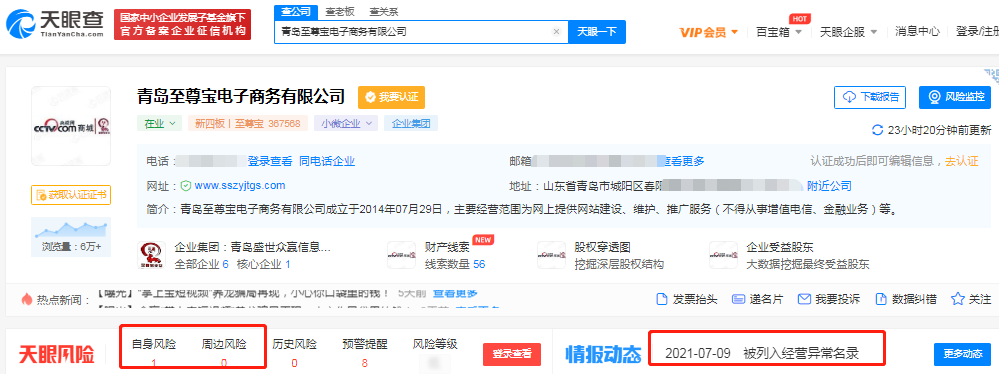Click the 去认证 link
The image size is (999, 374).
(961, 161)
